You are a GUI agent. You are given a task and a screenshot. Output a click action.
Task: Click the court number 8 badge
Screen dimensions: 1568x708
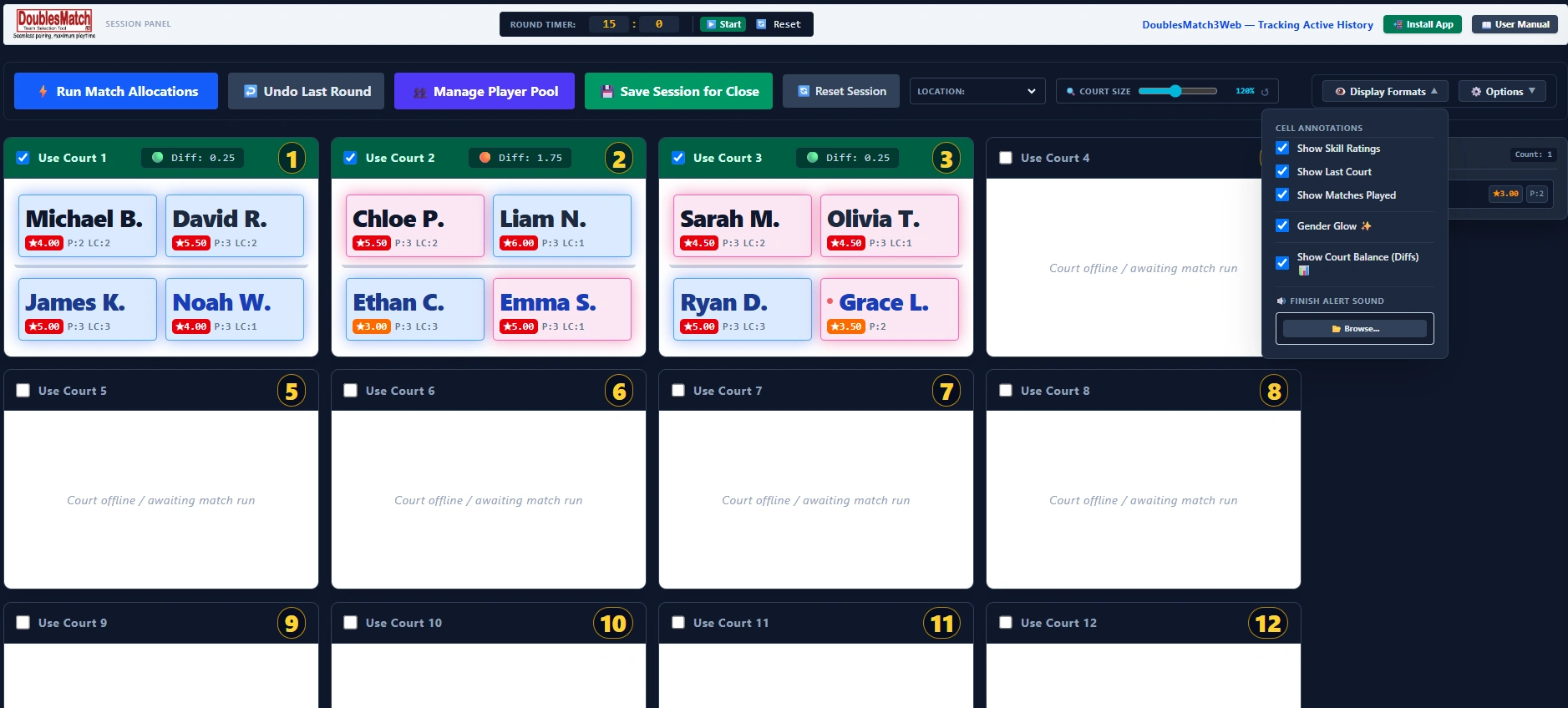tap(1274, 391)
